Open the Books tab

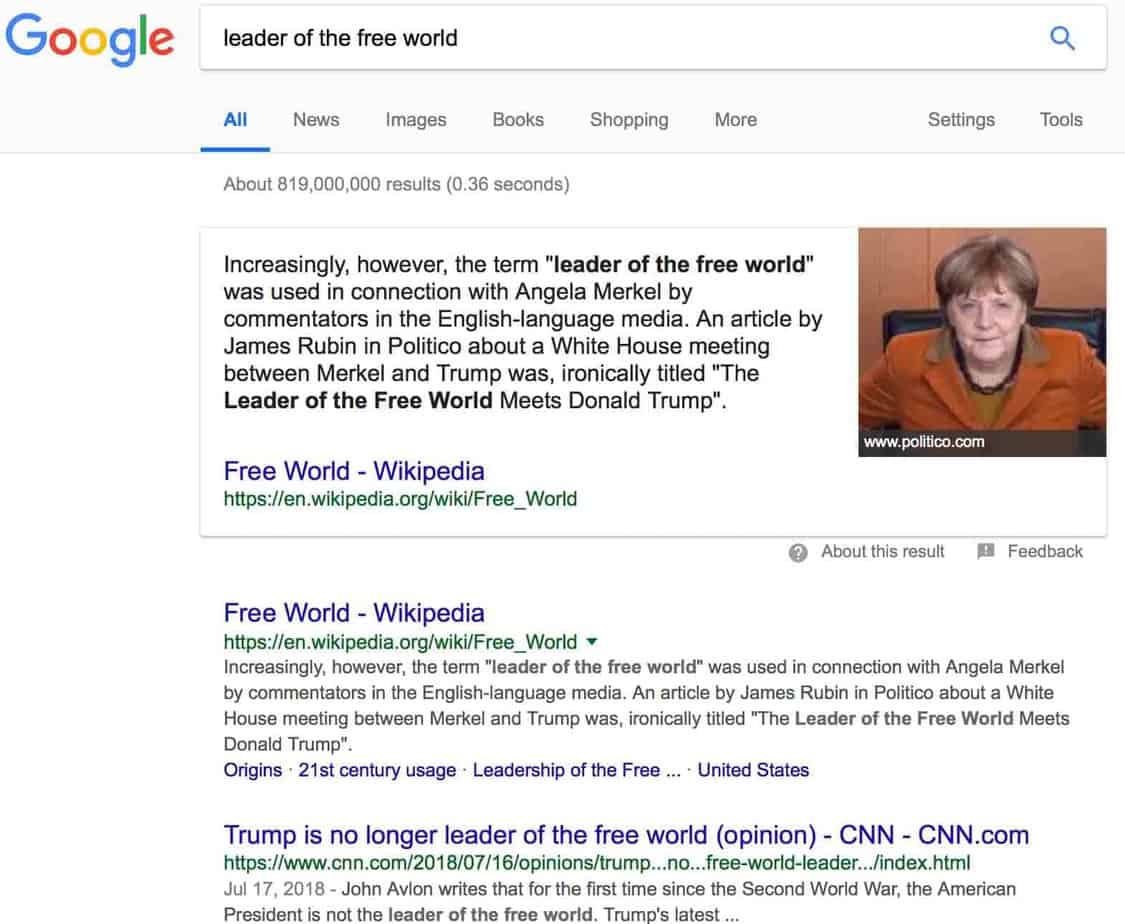tap(518, 120)
